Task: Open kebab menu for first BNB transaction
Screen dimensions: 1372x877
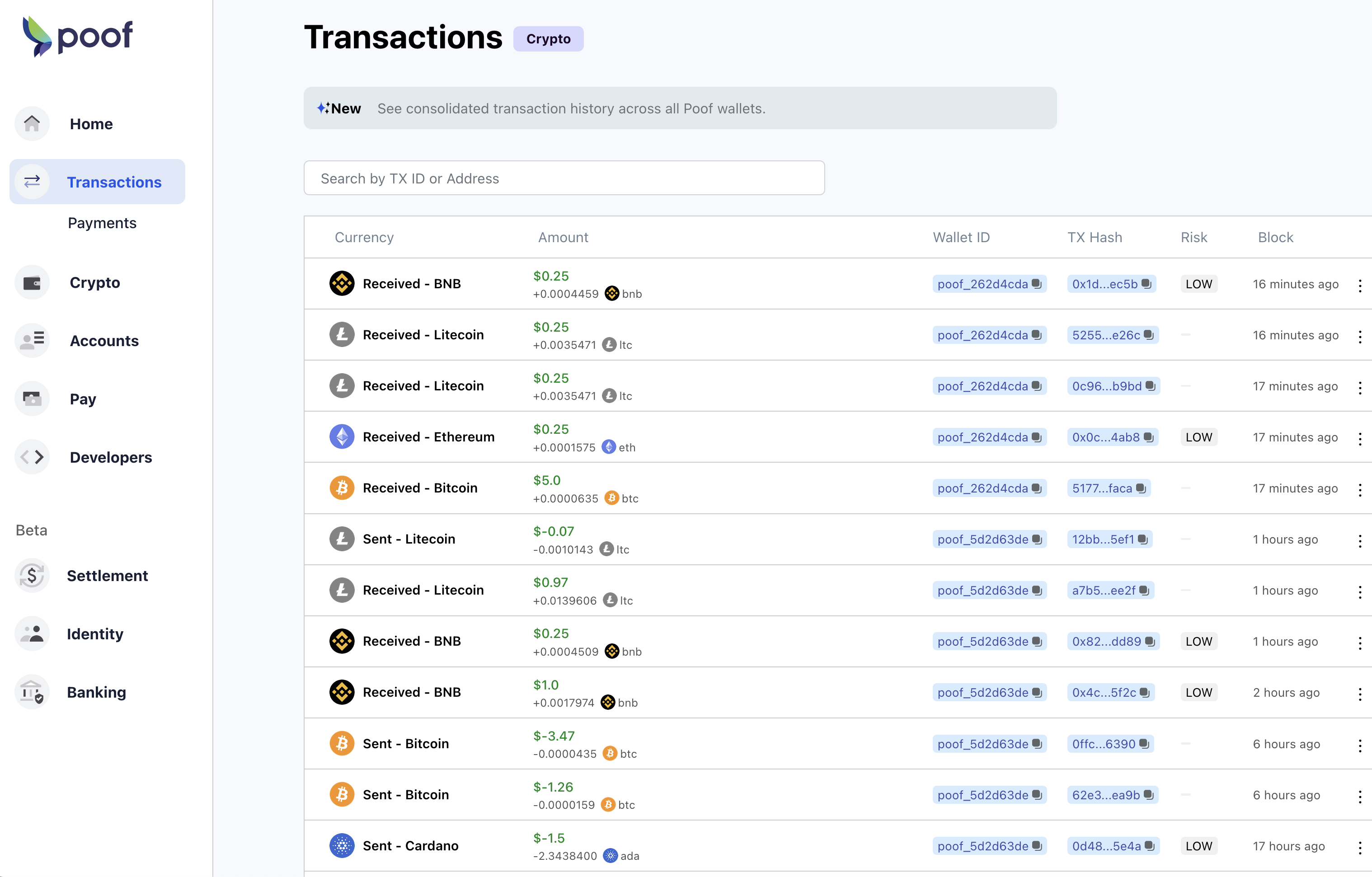Action: (1359, 285)
